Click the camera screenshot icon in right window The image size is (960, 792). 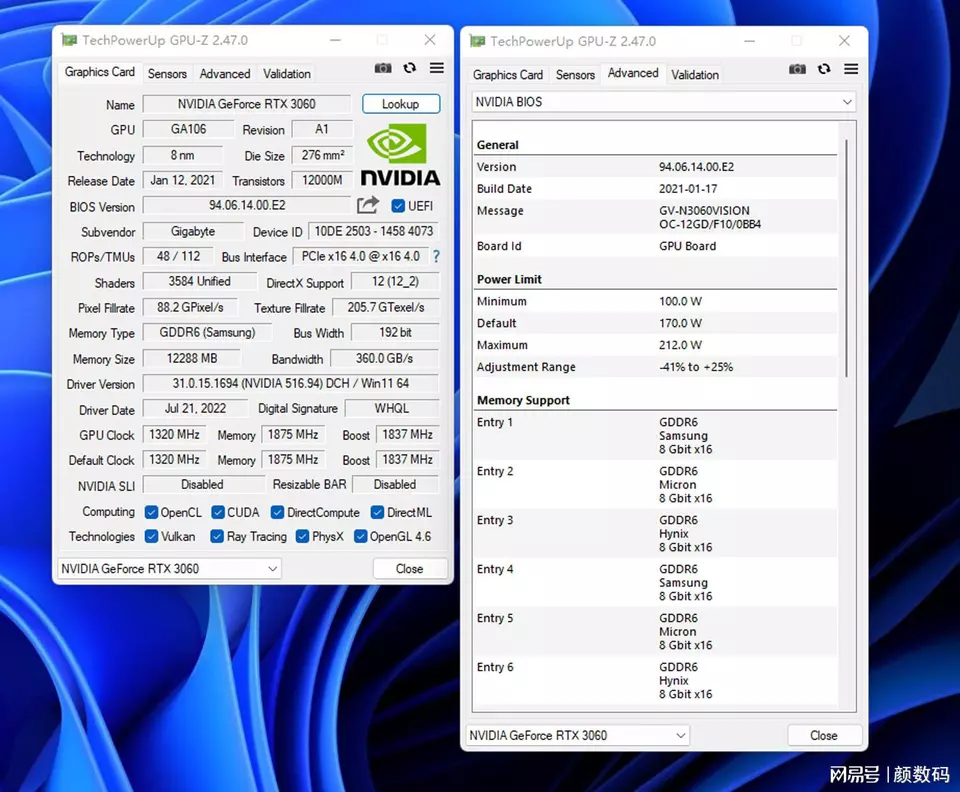(797, 69)
